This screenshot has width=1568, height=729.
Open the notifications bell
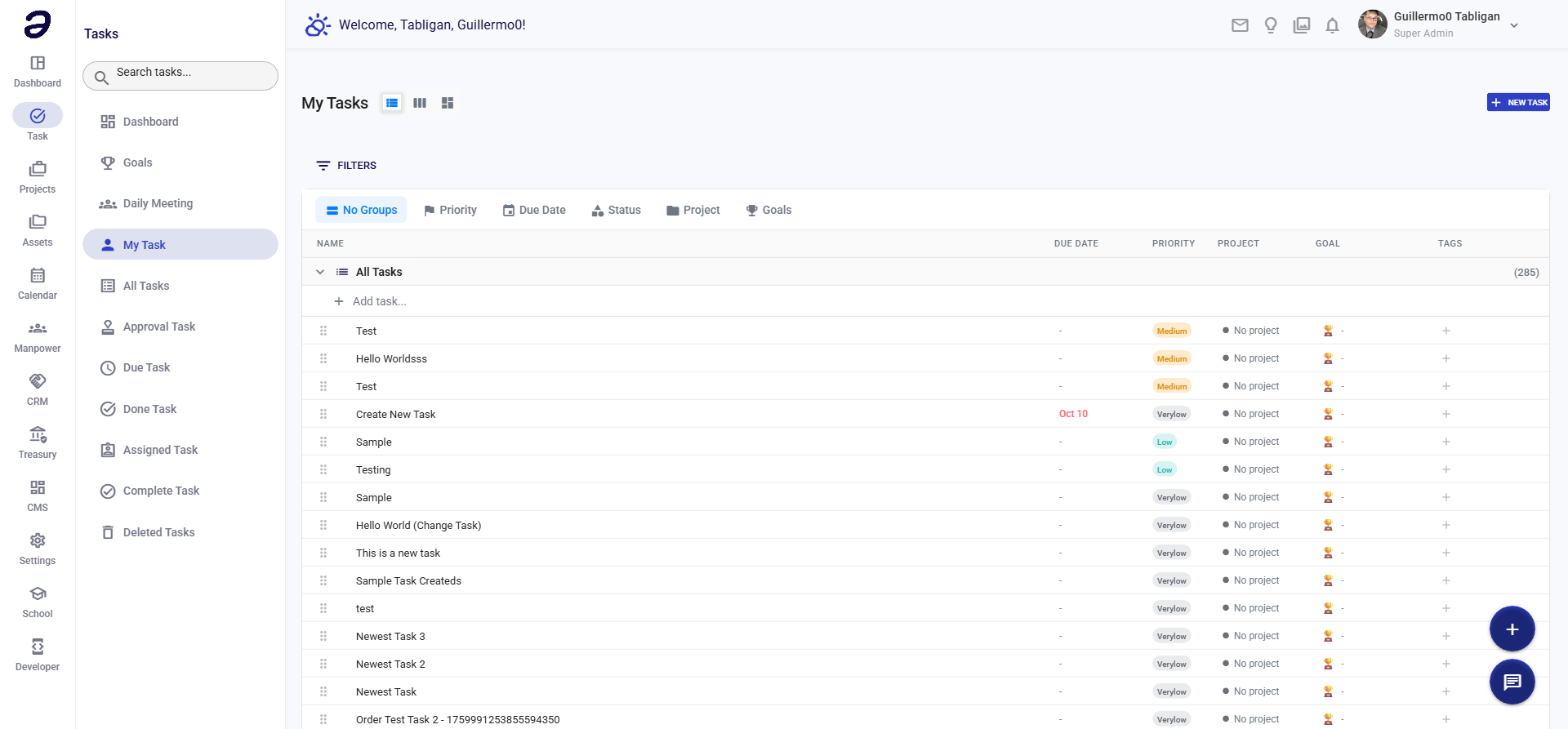(1332, 25)
